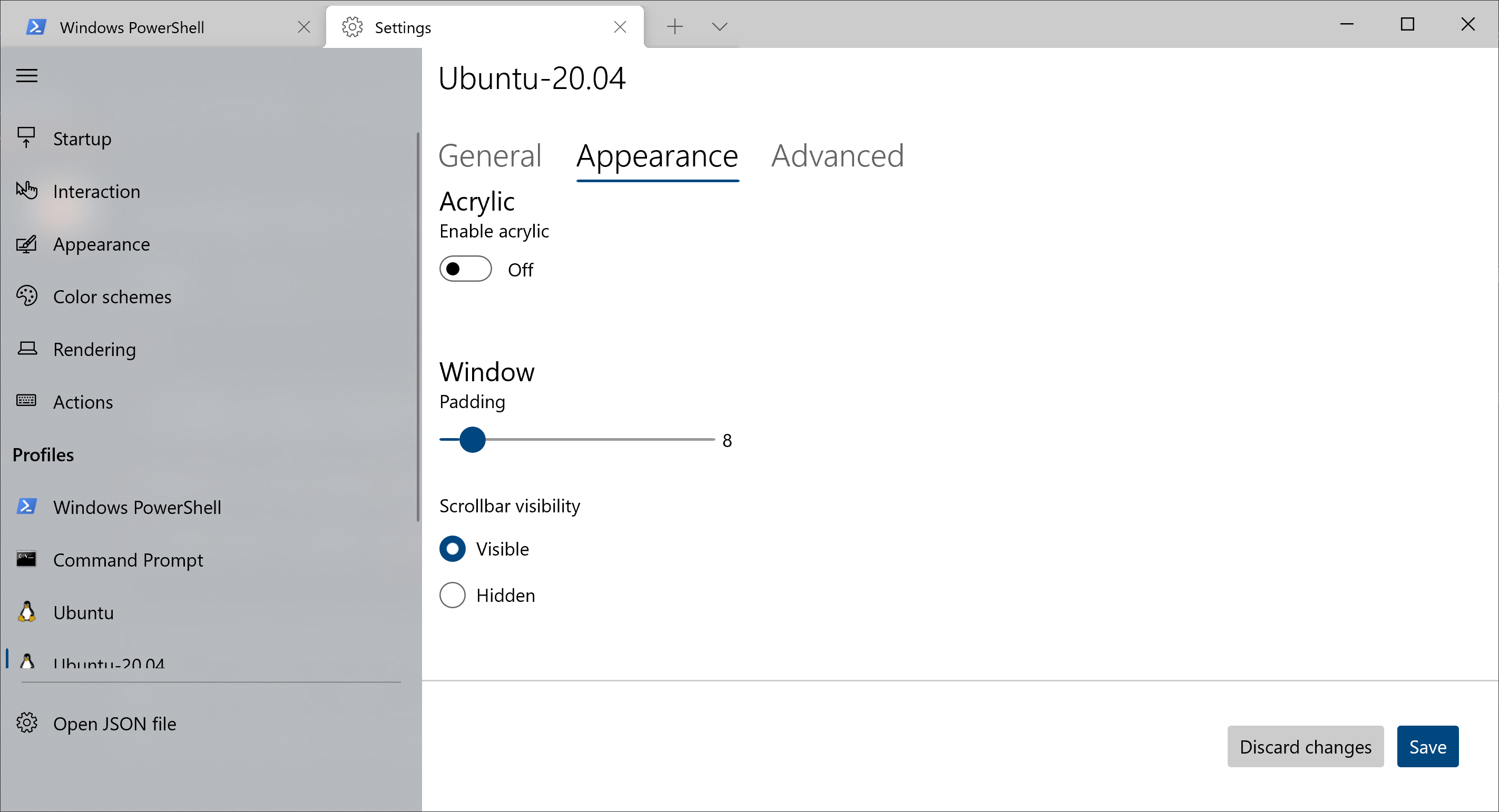Open the Startup settings section
The width and height of the screenshot is (1499, 812).
point(82,138)
